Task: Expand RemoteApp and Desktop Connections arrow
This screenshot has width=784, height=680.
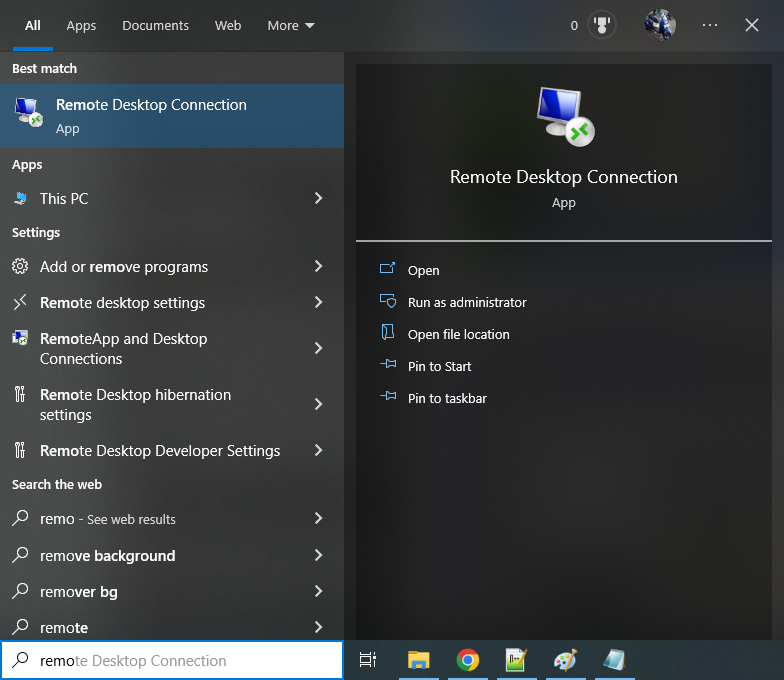Action: [318, 348]
